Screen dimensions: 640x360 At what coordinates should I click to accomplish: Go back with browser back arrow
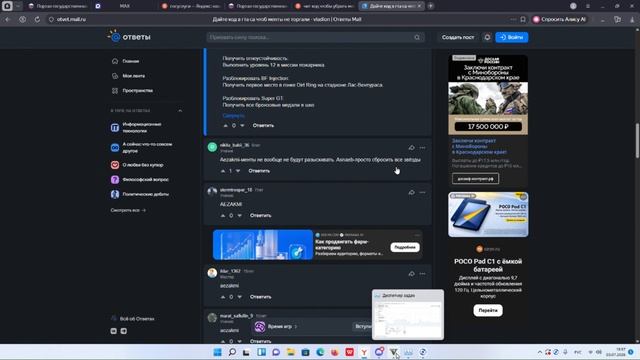[8, 19]
